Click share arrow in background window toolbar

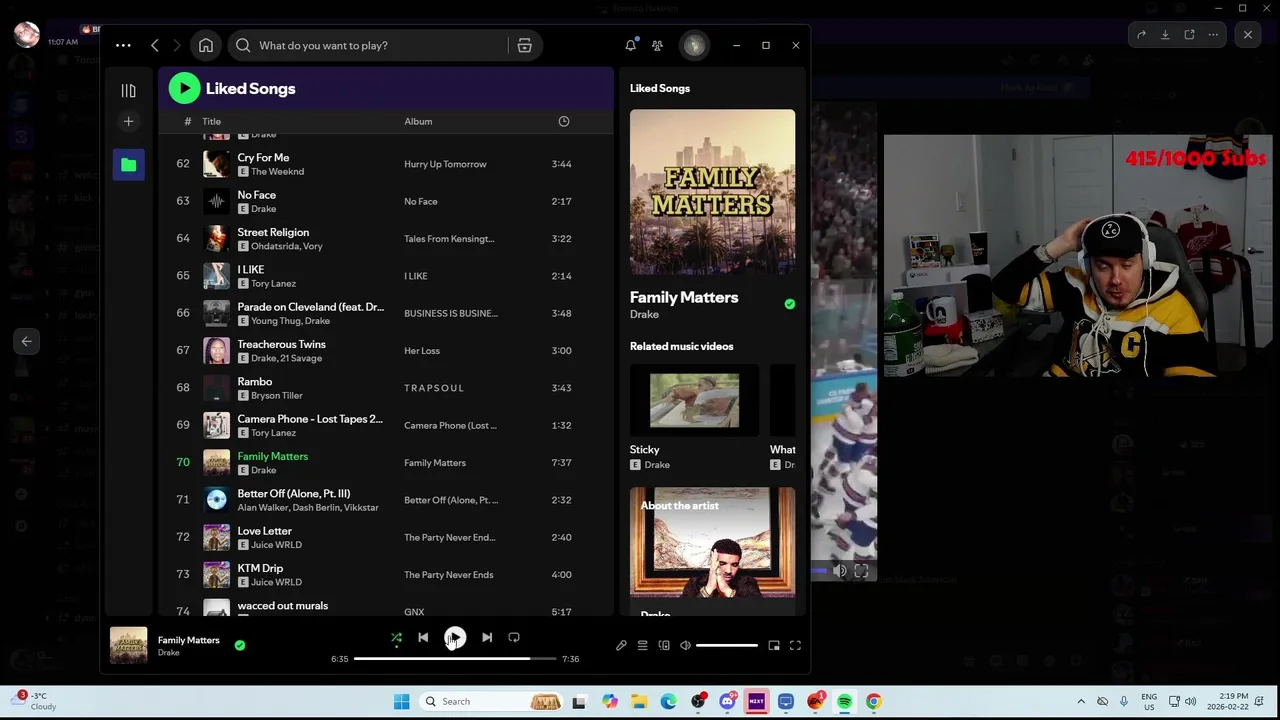pos(1141,35)
